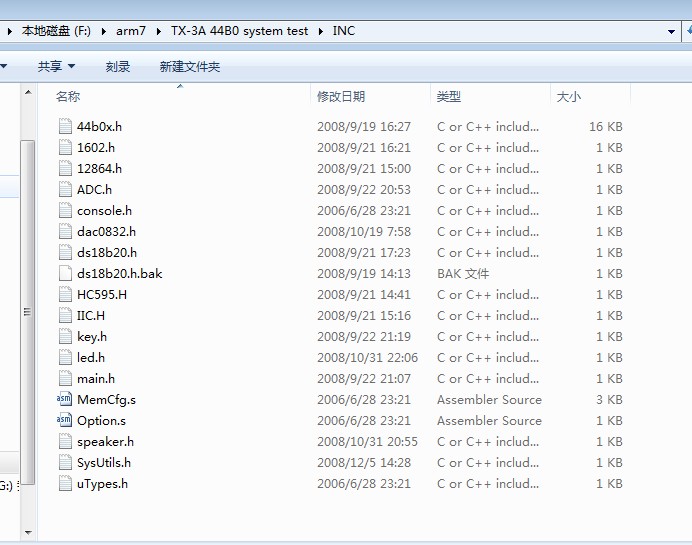Select the SysUtils.h file icon
The width and height of the screenshot is (692, 545).
(x=65, y=462)
